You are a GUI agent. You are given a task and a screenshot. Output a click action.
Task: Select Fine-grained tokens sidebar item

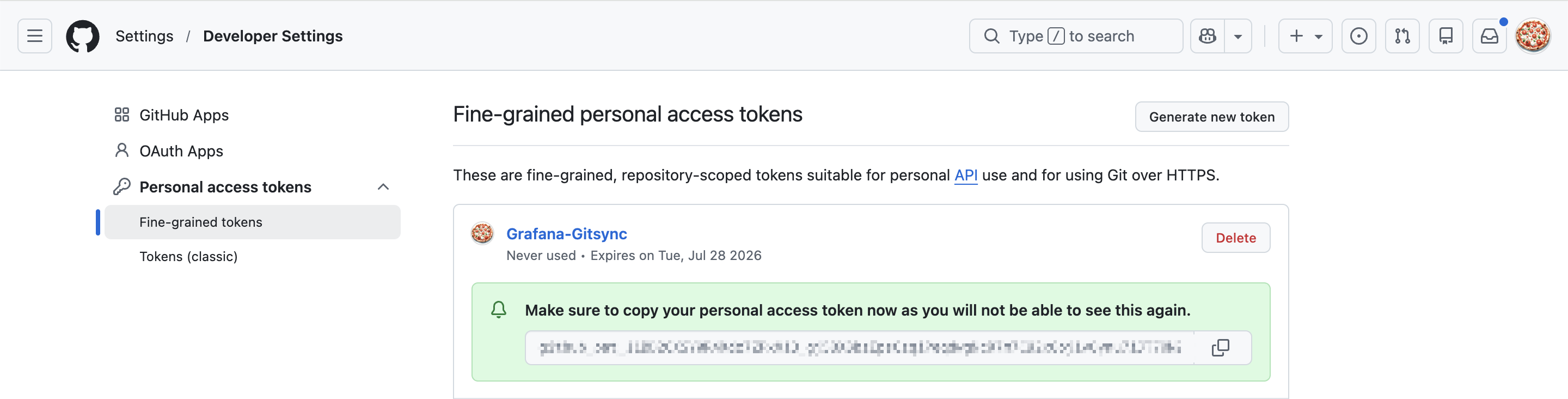(201, 222)
